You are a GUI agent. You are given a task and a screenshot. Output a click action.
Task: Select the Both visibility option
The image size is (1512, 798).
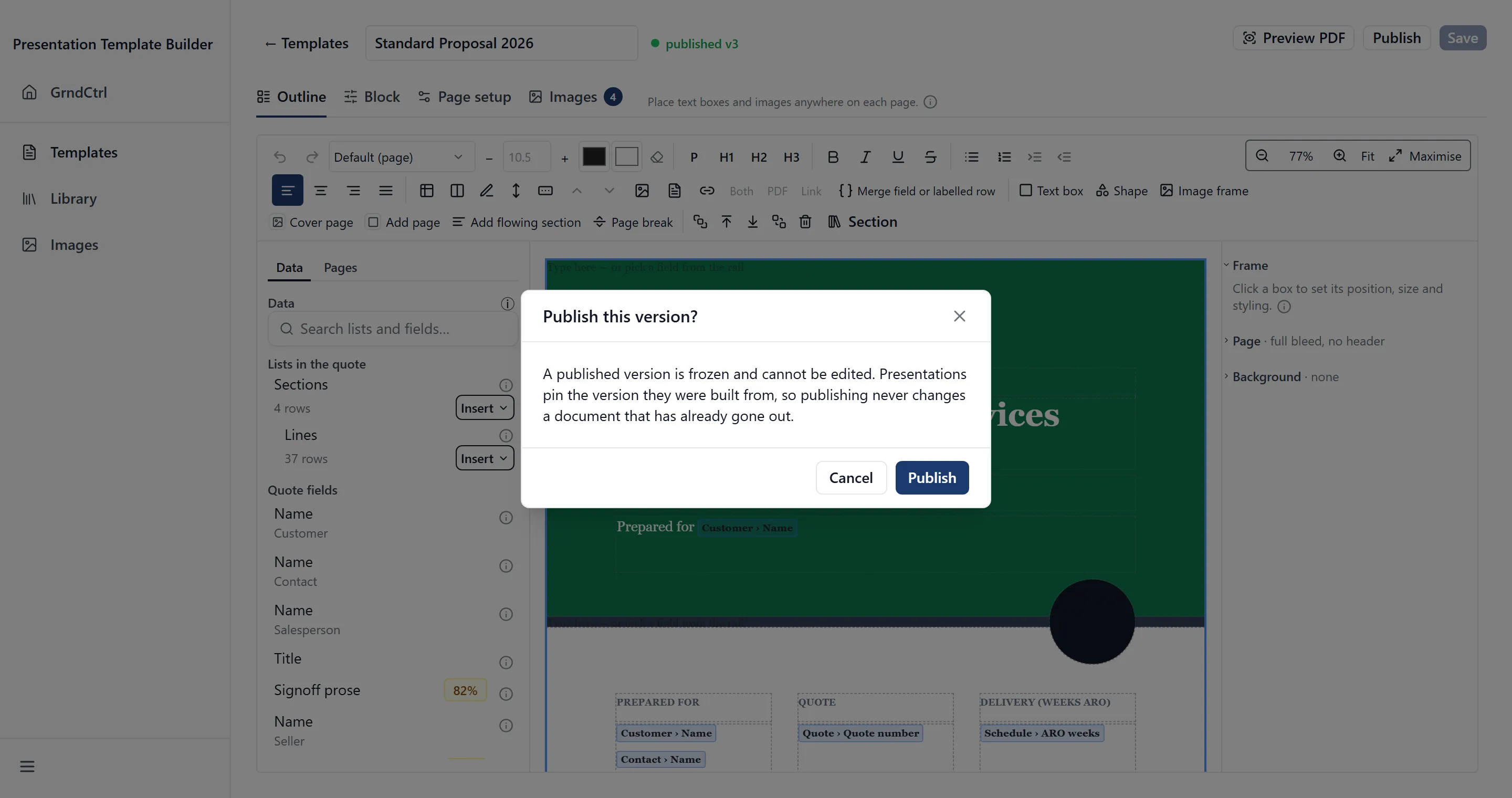click(x=741, y=191)
